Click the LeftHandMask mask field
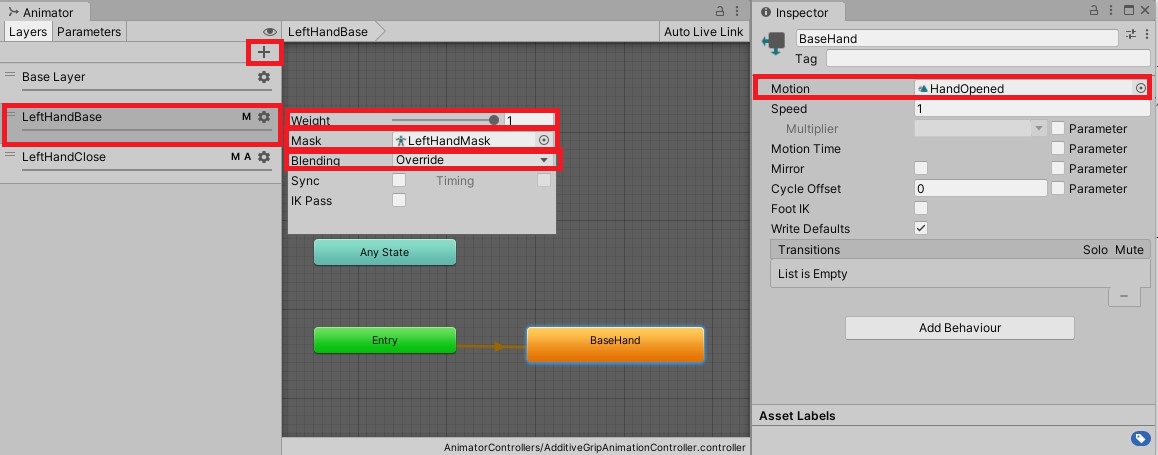 pos(473,140)
